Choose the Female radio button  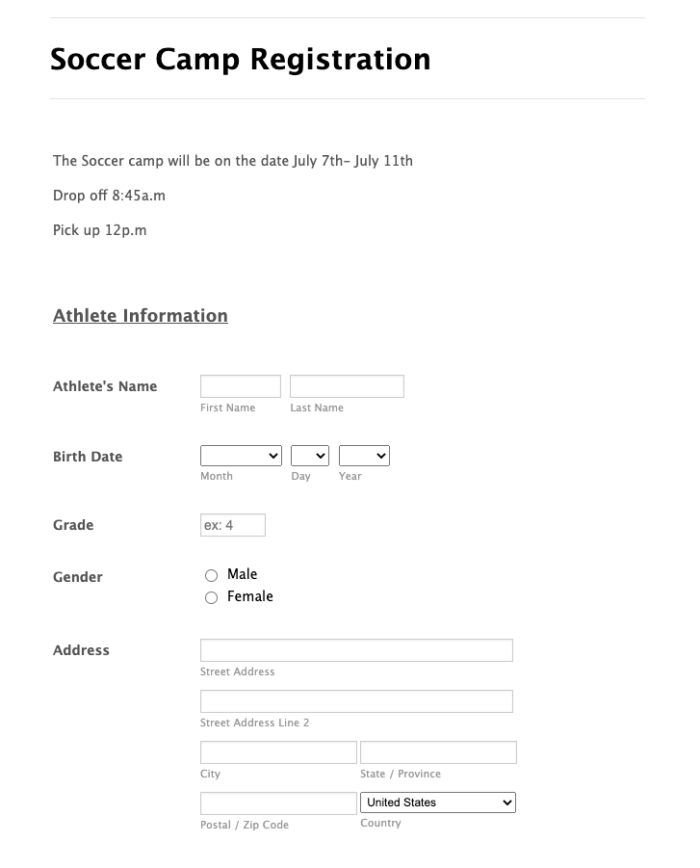210,598
